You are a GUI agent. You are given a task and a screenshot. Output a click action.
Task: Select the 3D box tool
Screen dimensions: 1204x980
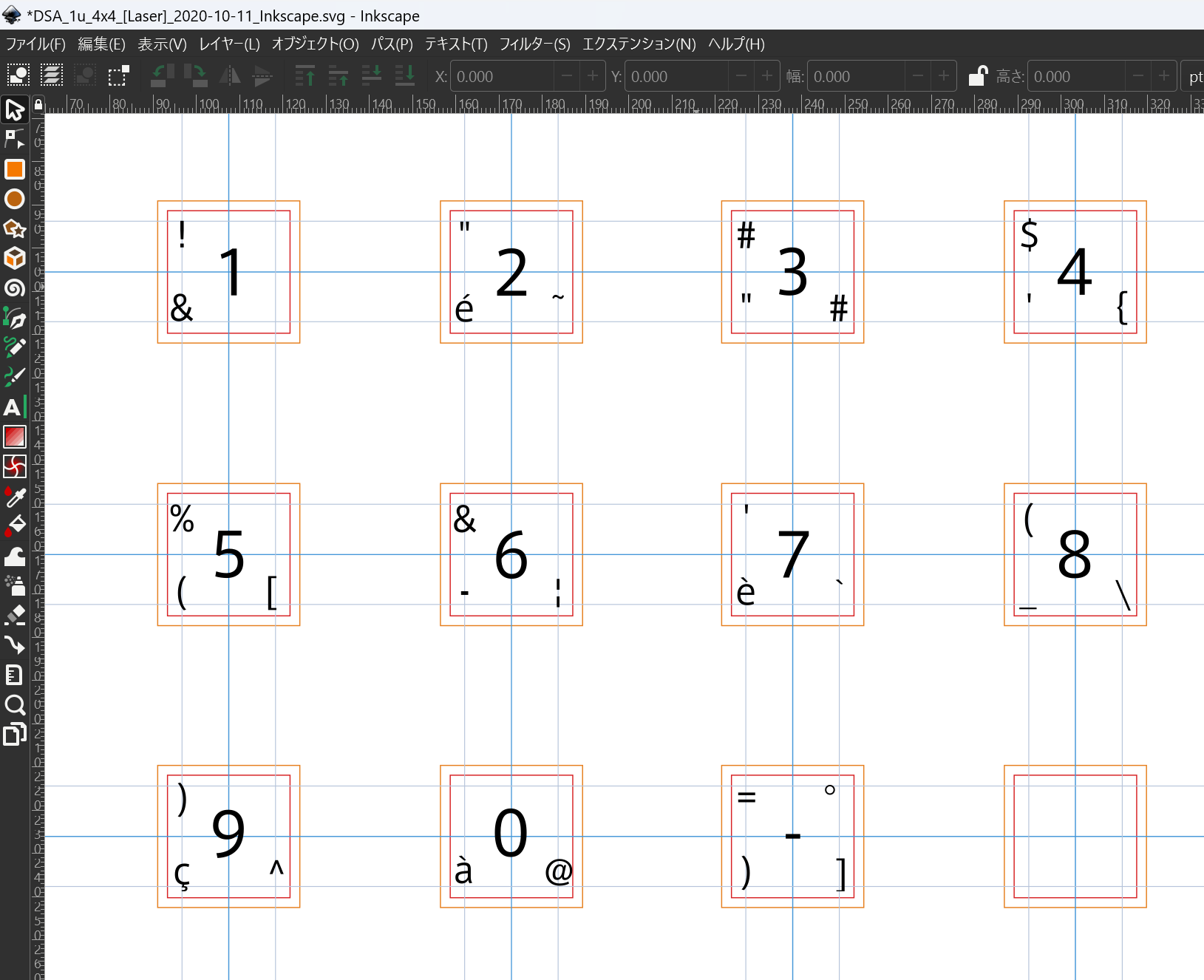click(15, 258)
